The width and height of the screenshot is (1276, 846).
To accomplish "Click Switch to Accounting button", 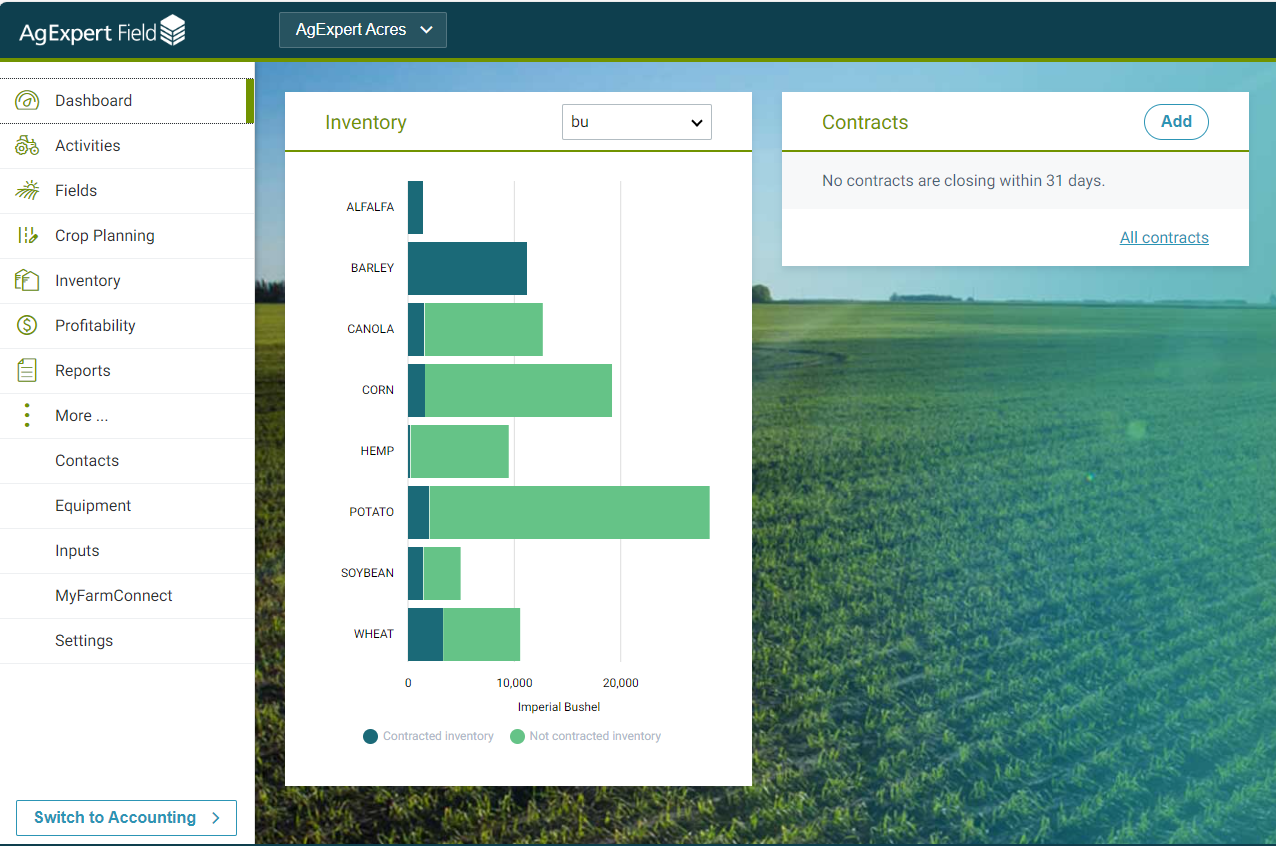I will (126, 818).
